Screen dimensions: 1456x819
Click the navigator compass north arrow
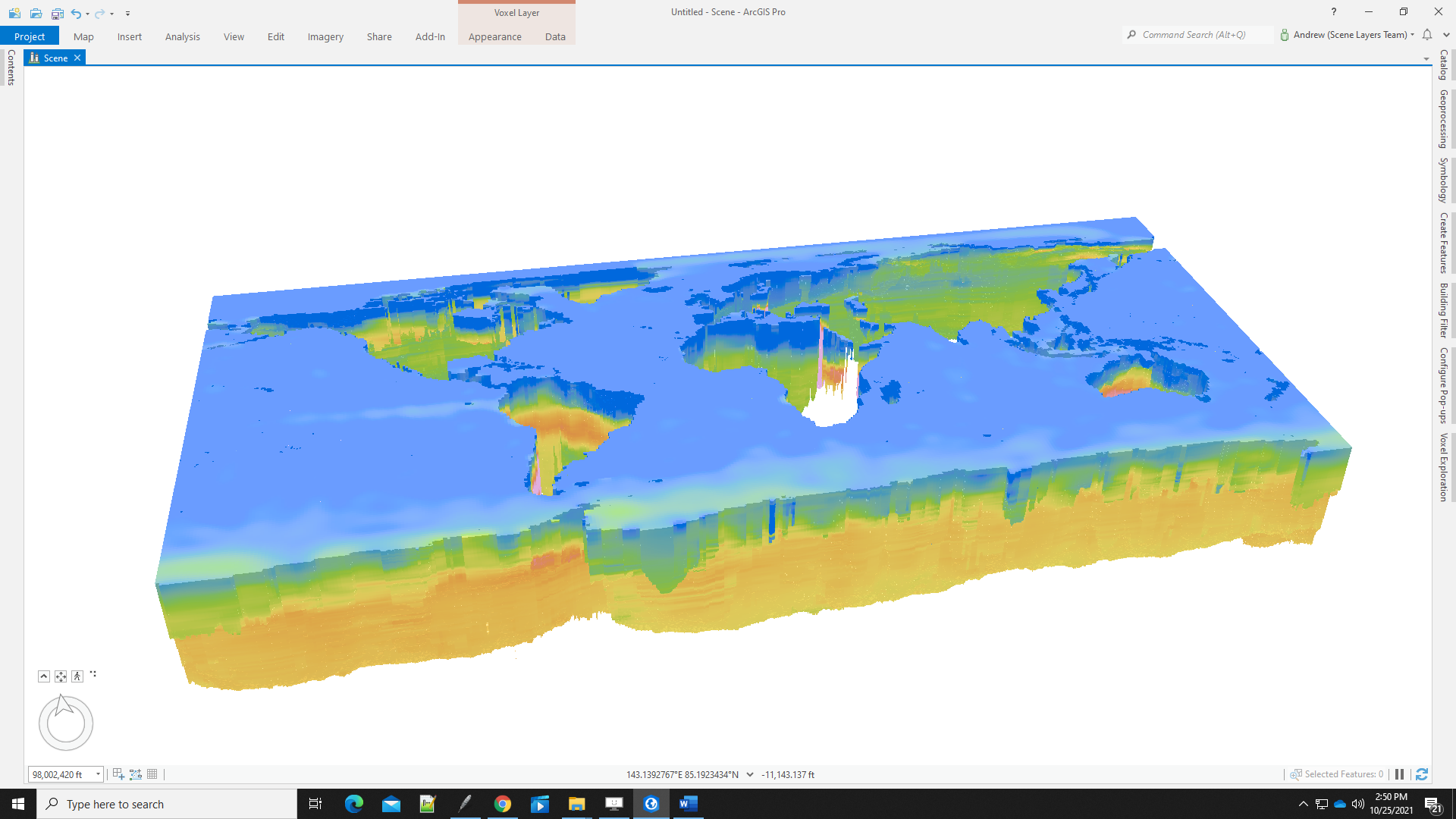pos(64,704)
